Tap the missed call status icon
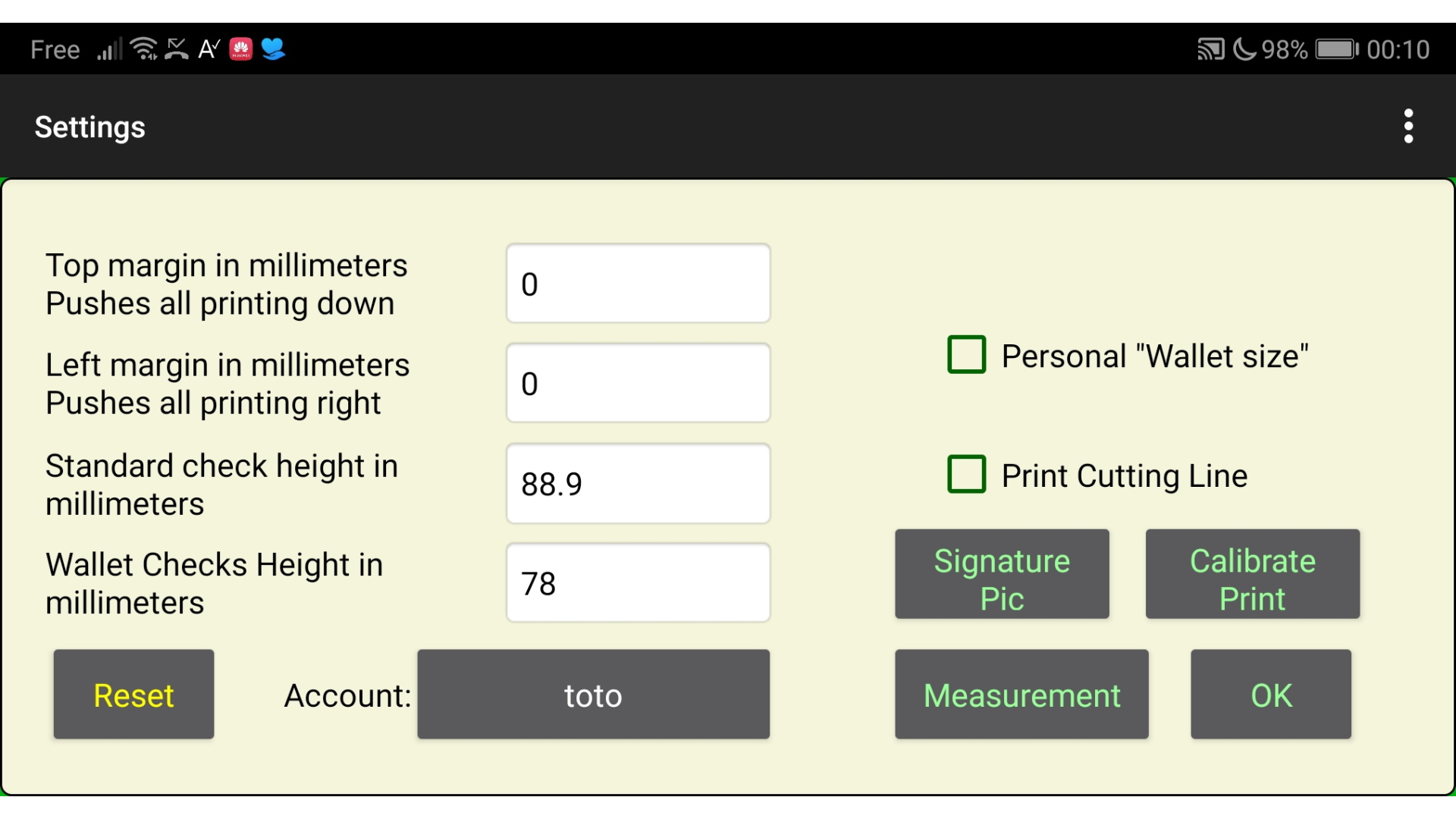Image resolution: width=1456 pixels, height=819 pixels. point(177,49)
